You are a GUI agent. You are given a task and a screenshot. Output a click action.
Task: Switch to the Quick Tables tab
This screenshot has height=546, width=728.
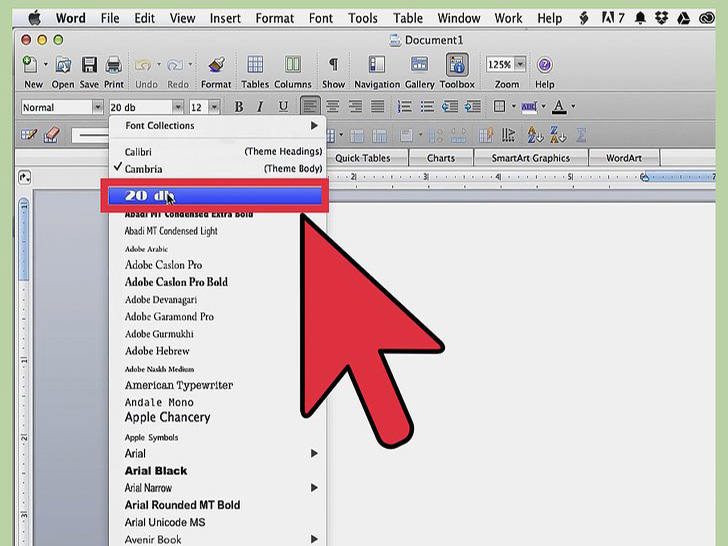click(x=363, y=158)
